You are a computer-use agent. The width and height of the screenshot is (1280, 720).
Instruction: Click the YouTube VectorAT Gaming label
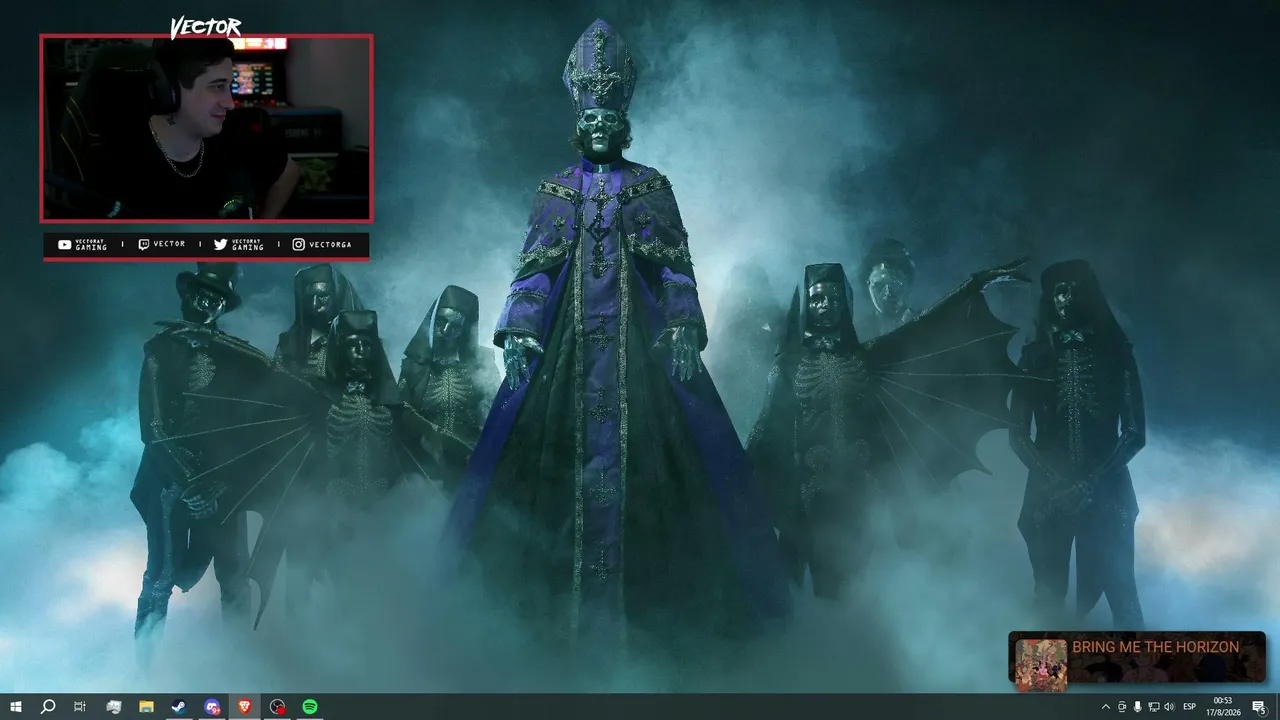tap(82, 245)
